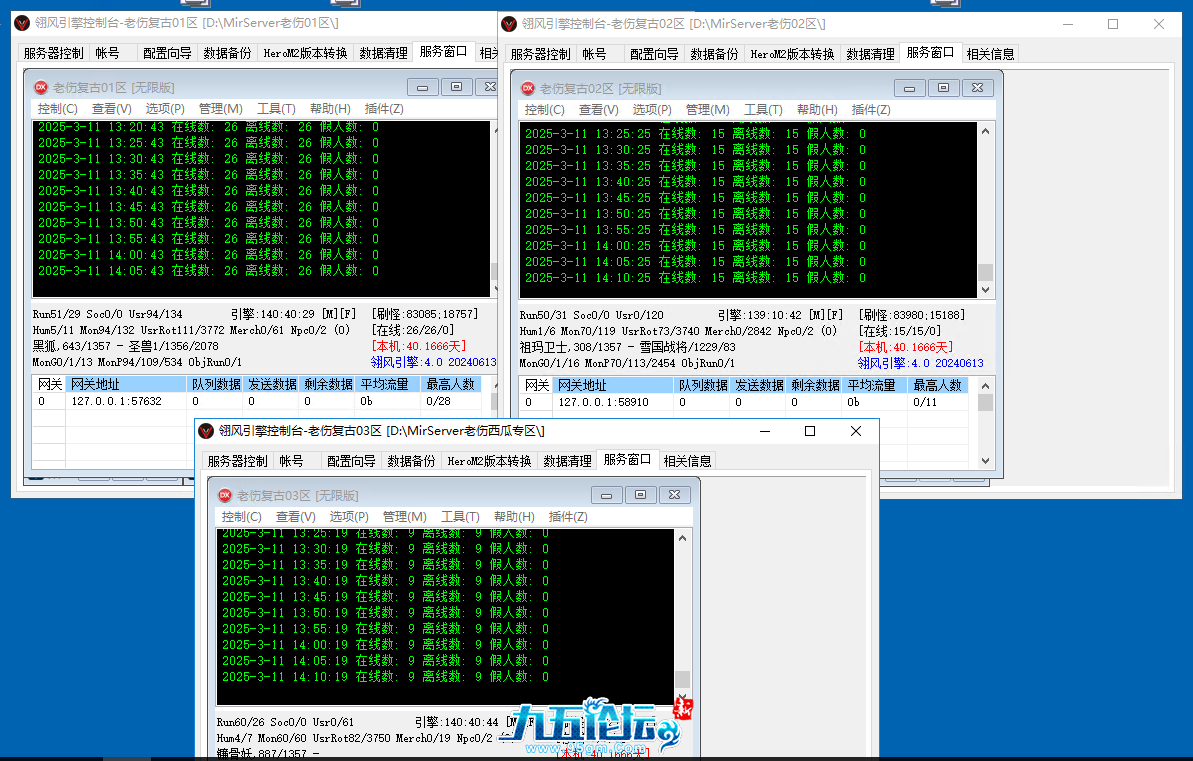Open HeroM2版本转换 tab in 01区 window

[x=305, y=53]
